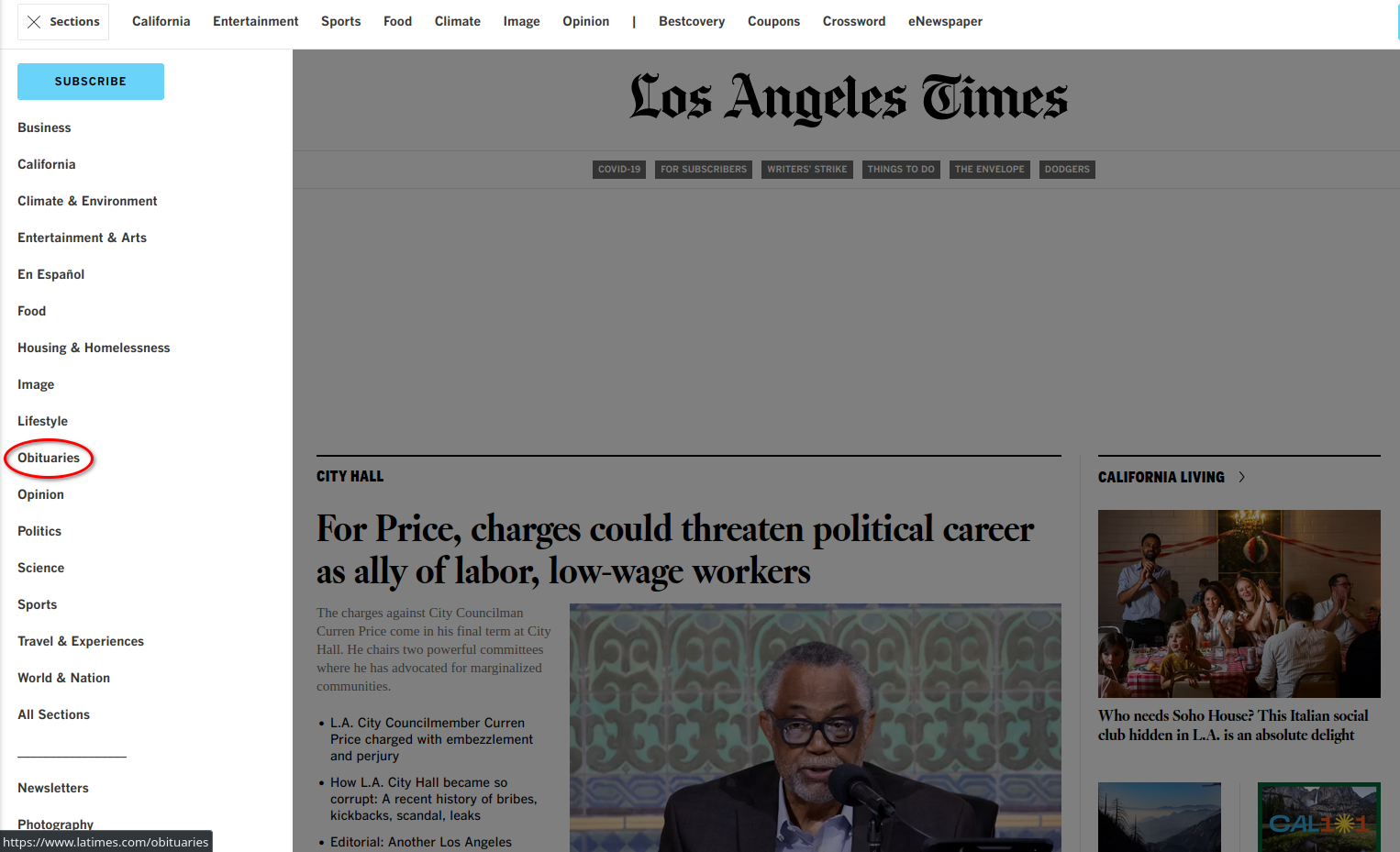Image resolution: width=1400 pixels, height=852 pixels.
Task: Click the Things To Do tag
Action: pos(901,170)
